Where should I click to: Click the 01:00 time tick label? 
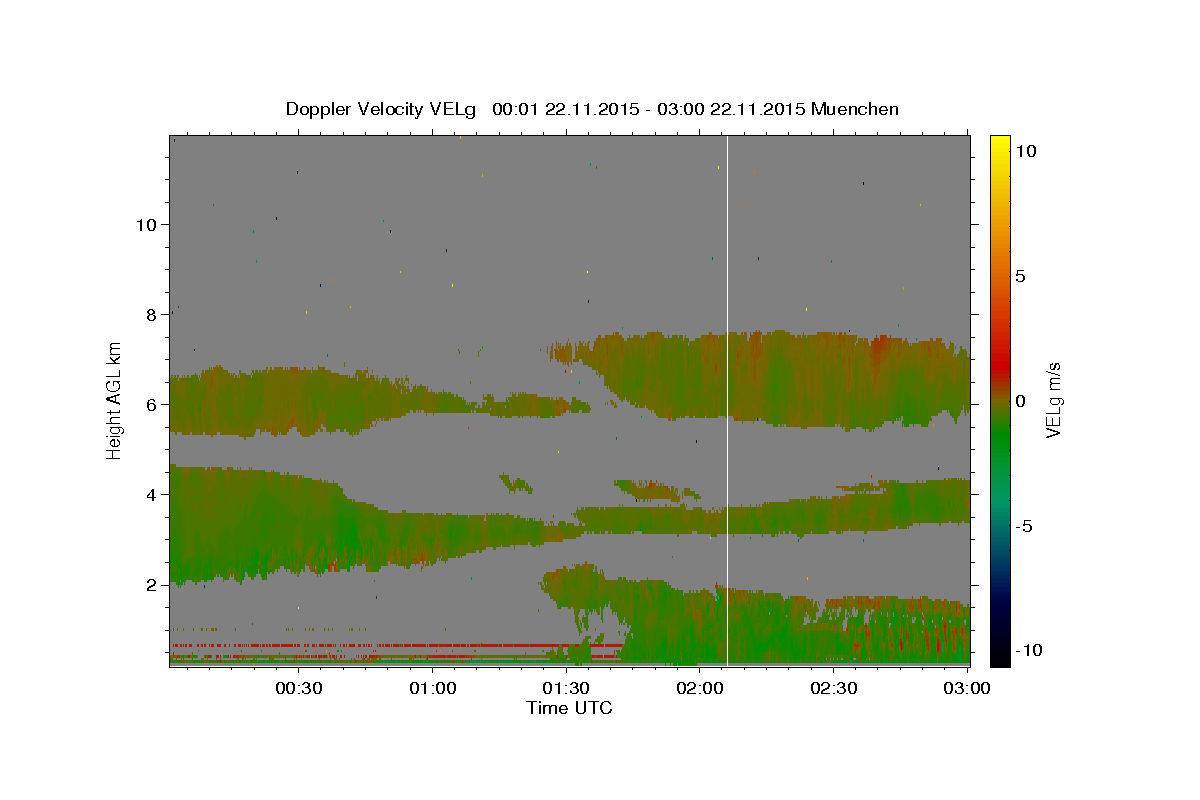[x=434, y=689]
